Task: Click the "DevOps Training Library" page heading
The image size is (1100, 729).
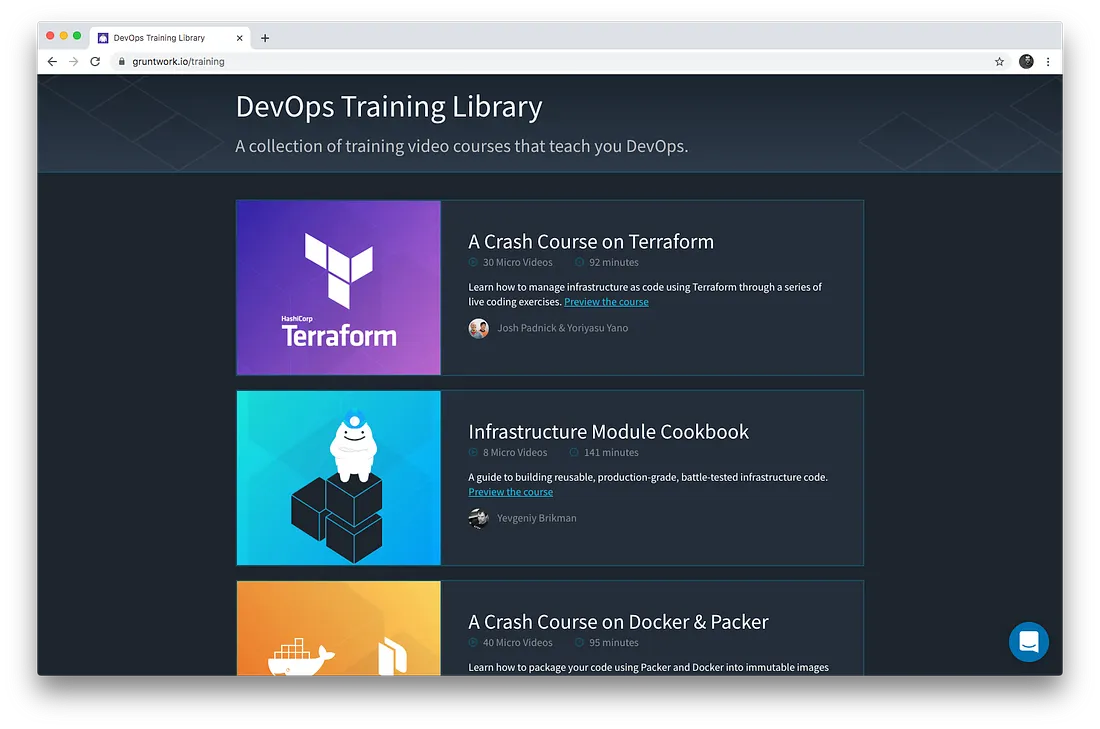Action: [x=389, y=107]
